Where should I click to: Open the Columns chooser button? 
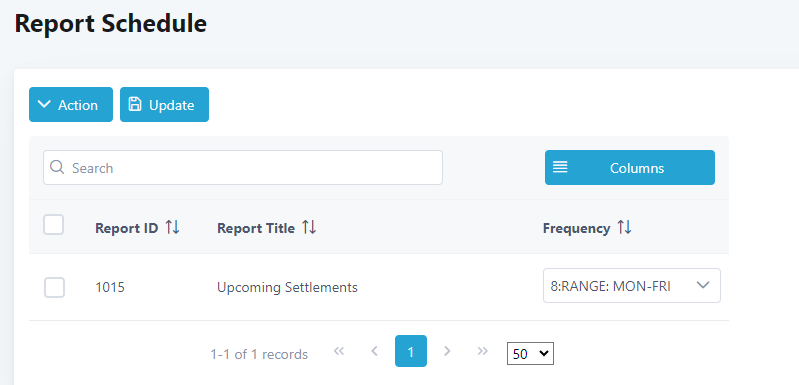pos(630,167)
